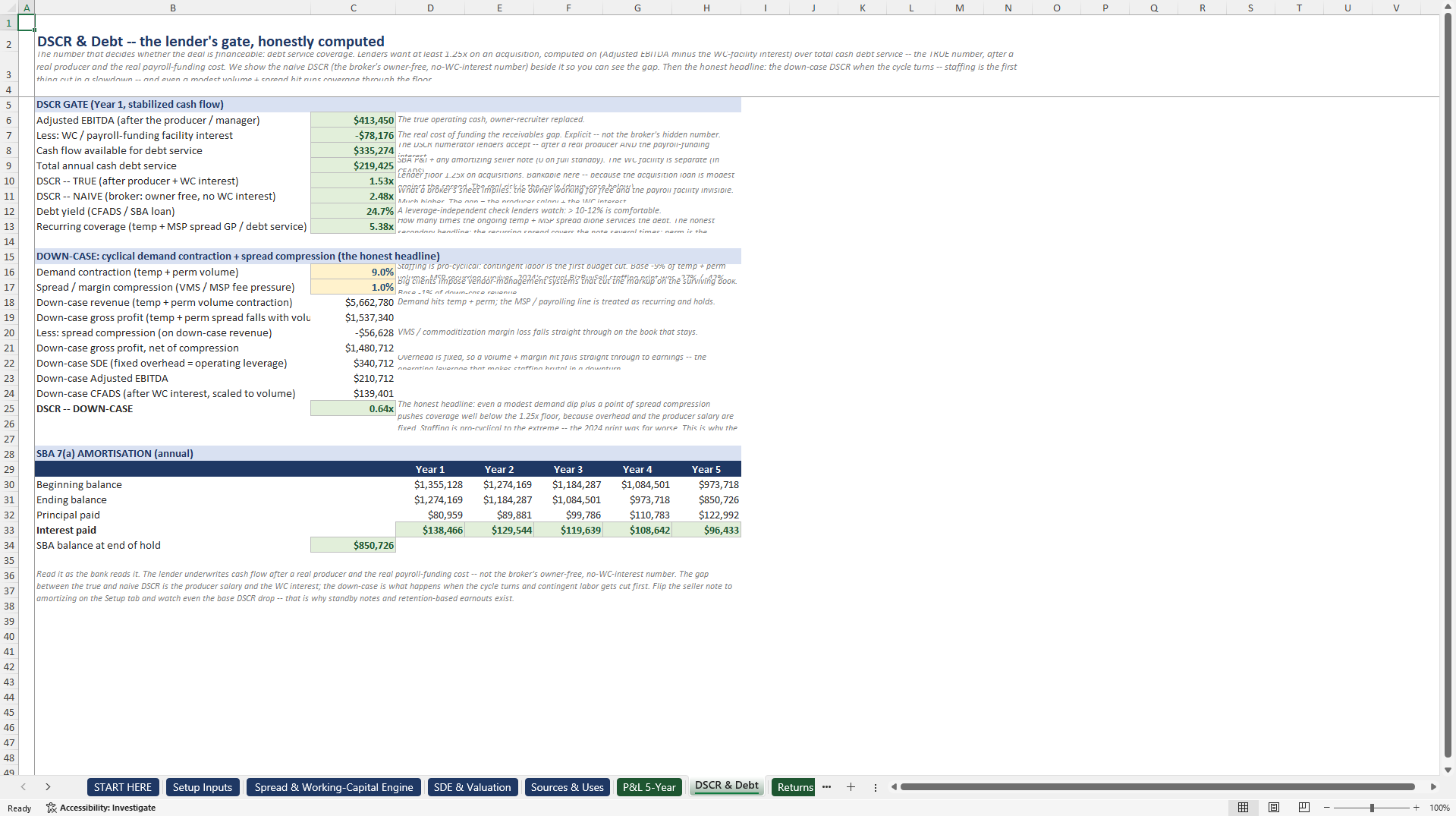
Task: Open the START HERE sheet
Action: pos(123,787)
